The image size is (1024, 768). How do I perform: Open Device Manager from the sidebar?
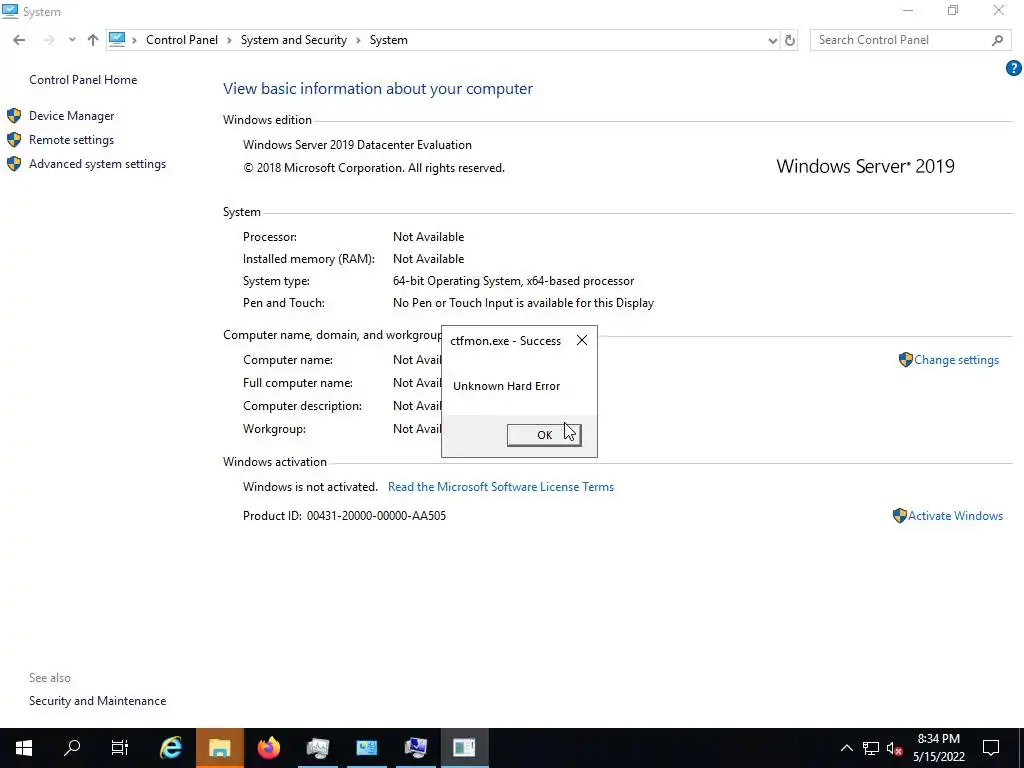71,116
